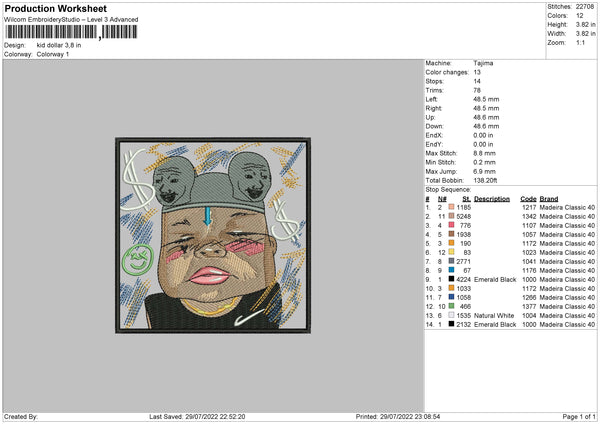
Task: Click 'Wilcom EmbroideryStudio – Level 3 Advanced' text
Action: [71, 20]
